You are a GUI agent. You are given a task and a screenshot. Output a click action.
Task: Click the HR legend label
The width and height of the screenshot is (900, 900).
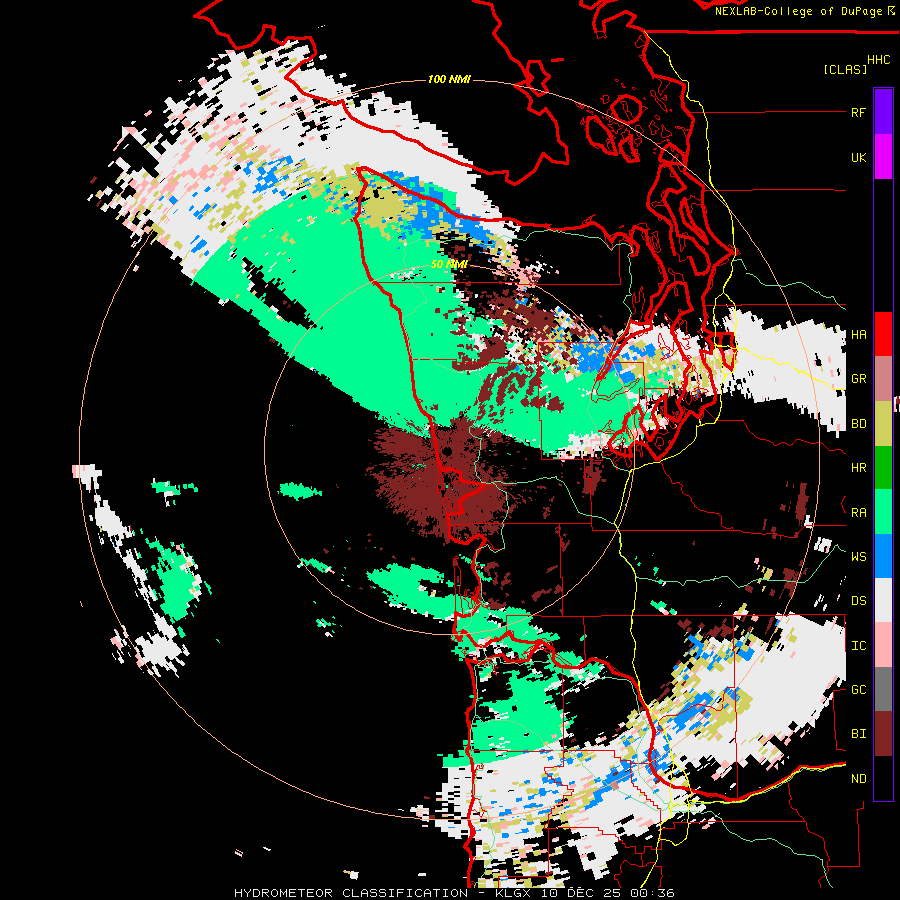[x=858, y=468]
